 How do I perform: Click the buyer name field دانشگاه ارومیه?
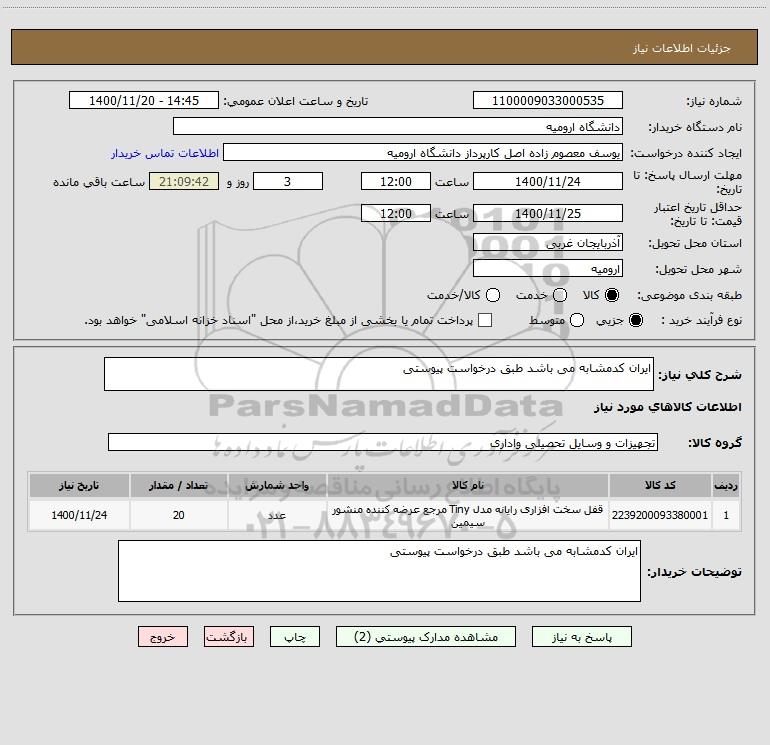(398, 126)
